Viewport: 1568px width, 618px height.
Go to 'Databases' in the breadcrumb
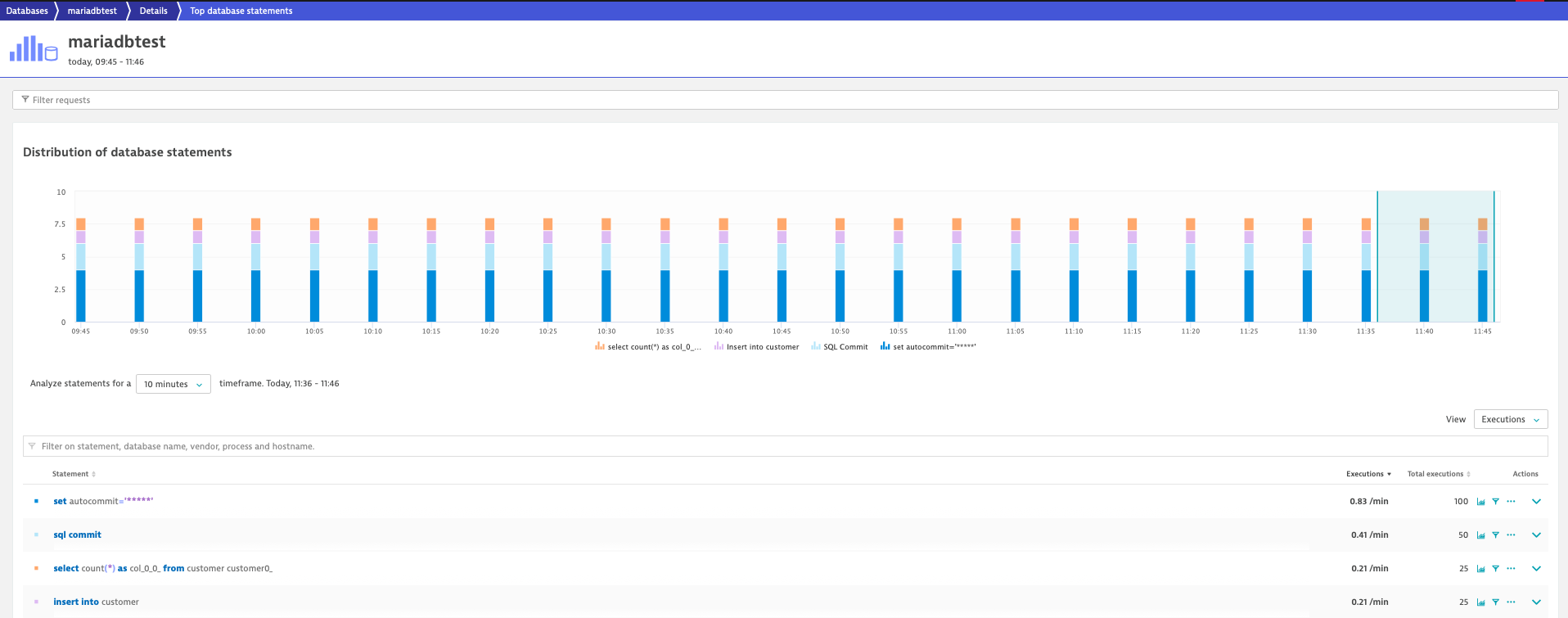(x=27, y=11)
